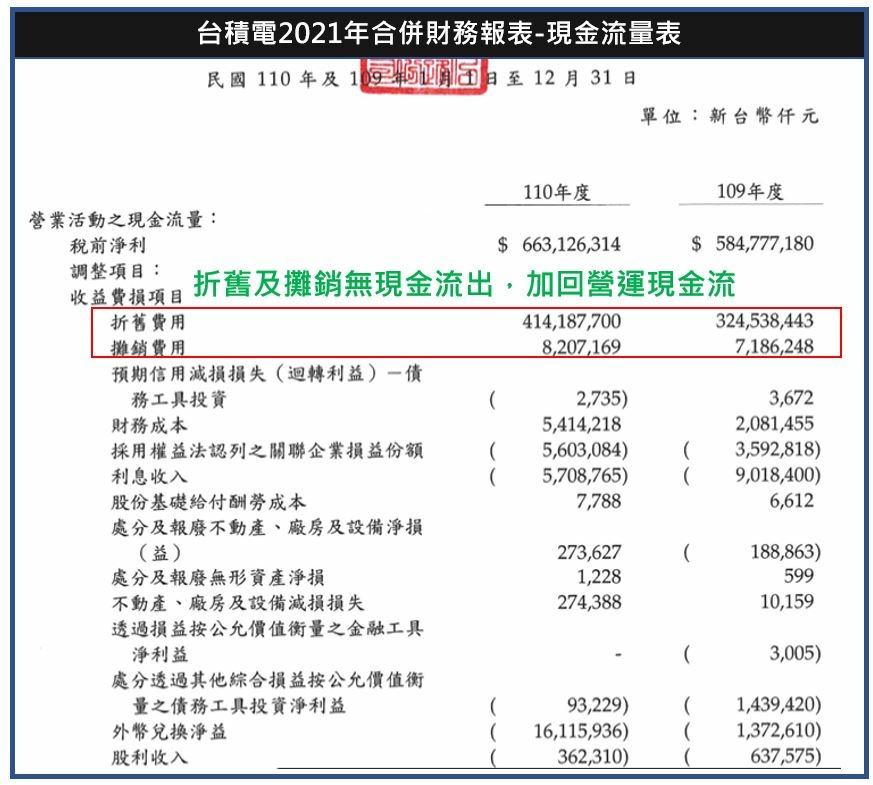Screen dimensions: 873x785
Task: Select the value 1,228
Action: click(599, 577)
